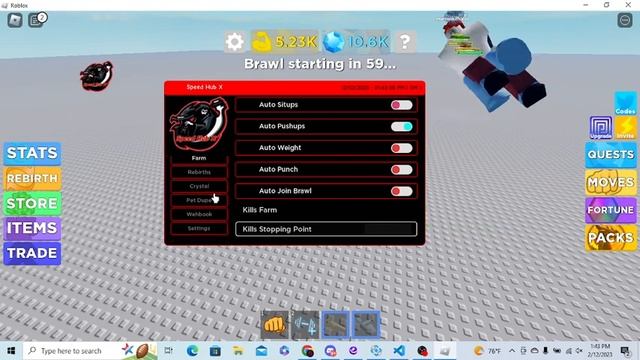Disable the Auto Pushups toggle
Viewport: 640px width, 360px height.
coord(402,127)
